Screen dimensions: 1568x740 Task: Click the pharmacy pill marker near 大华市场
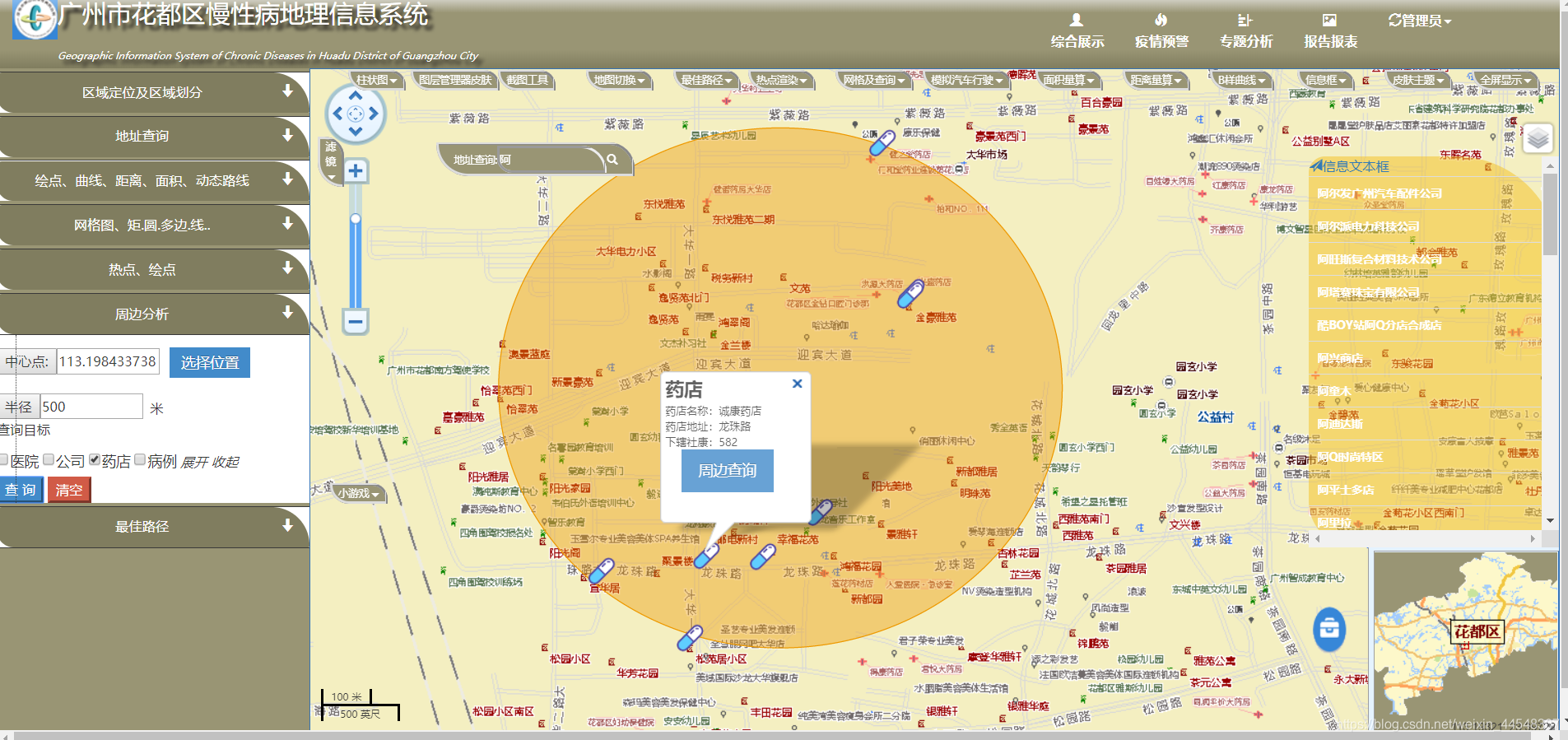882,142
